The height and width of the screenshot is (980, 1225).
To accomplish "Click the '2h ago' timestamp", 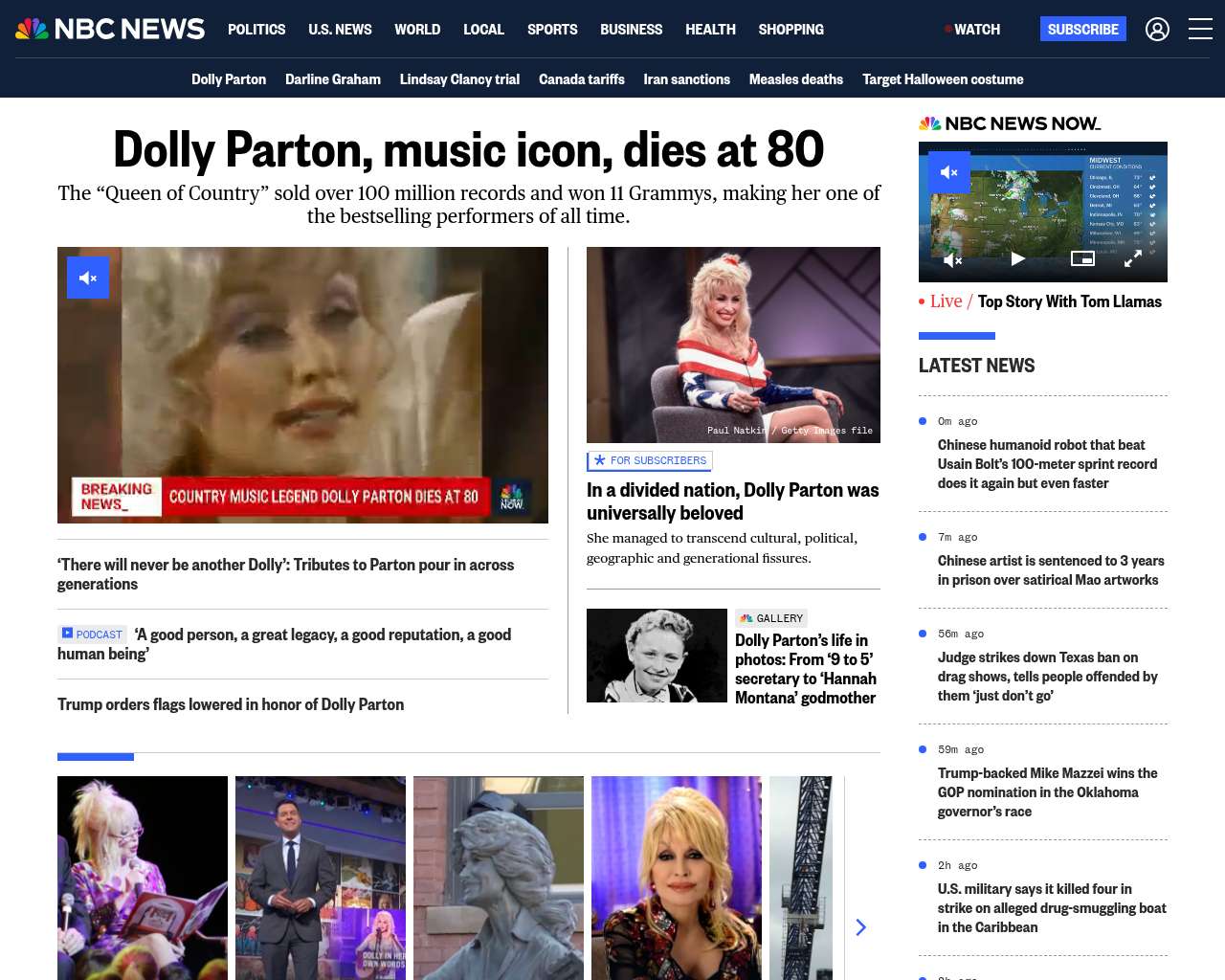I will point(957,865).
